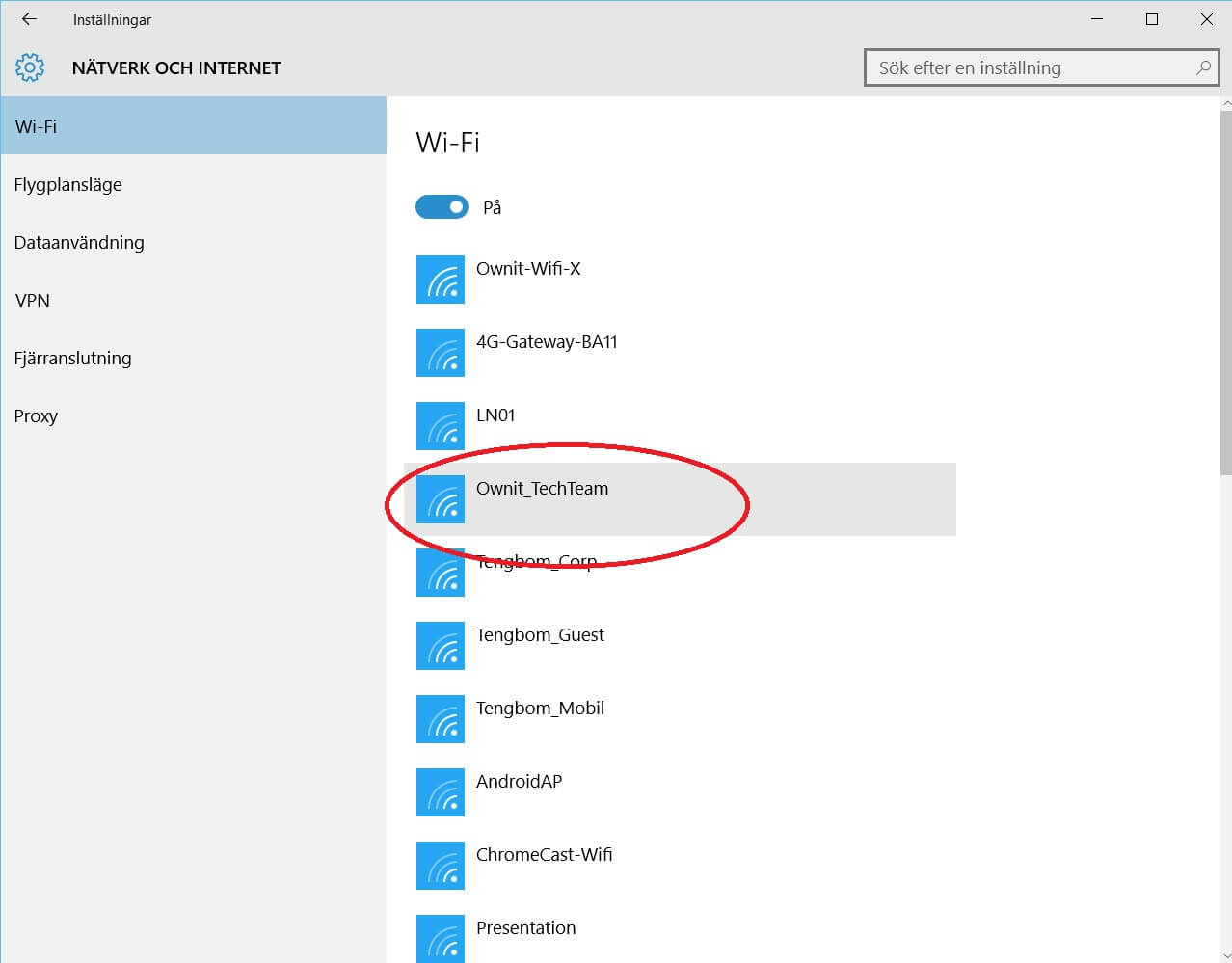The height and width of the screenshot is (963, 1232).
Task: Select the Tengbom_Mobil network name
Action: 540,708
